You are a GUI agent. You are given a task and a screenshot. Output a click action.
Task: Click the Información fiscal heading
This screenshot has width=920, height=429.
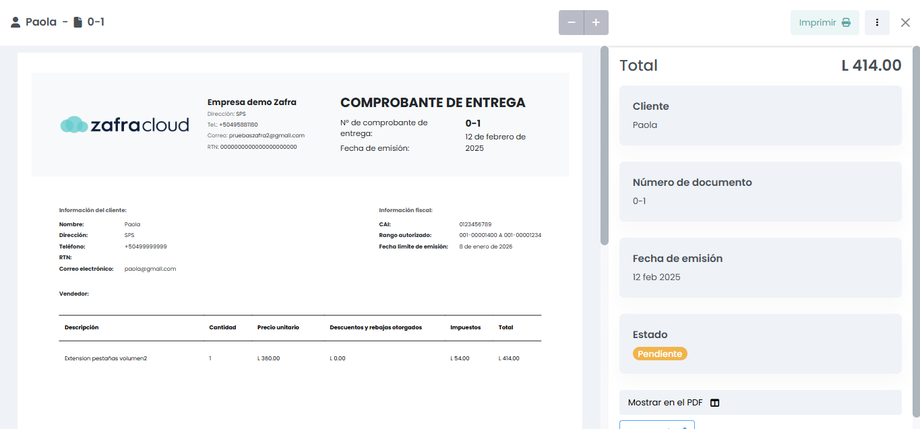tap(406, 210)
